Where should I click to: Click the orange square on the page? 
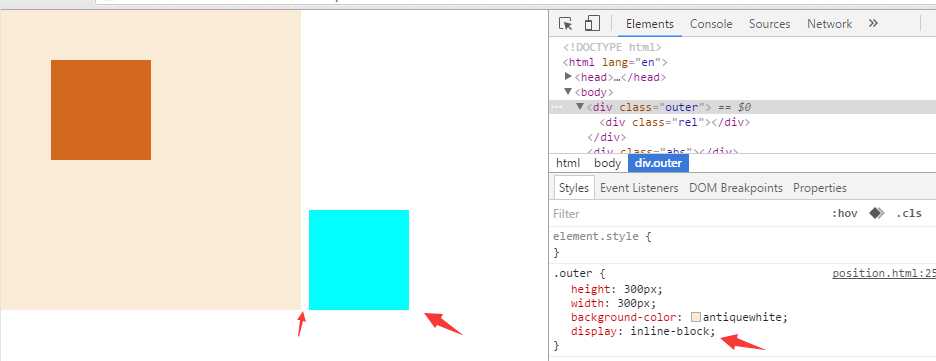(x=101, y=110)
